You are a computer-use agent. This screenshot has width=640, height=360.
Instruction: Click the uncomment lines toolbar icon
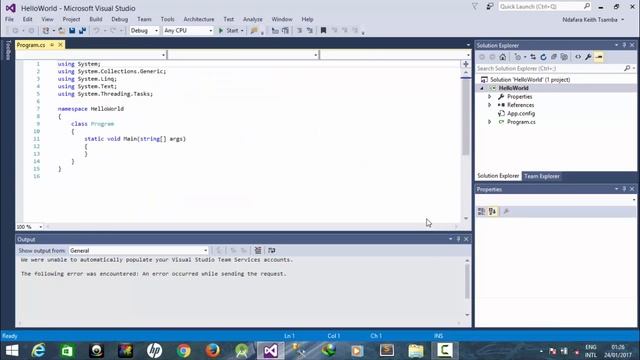[x=310, y=31]
